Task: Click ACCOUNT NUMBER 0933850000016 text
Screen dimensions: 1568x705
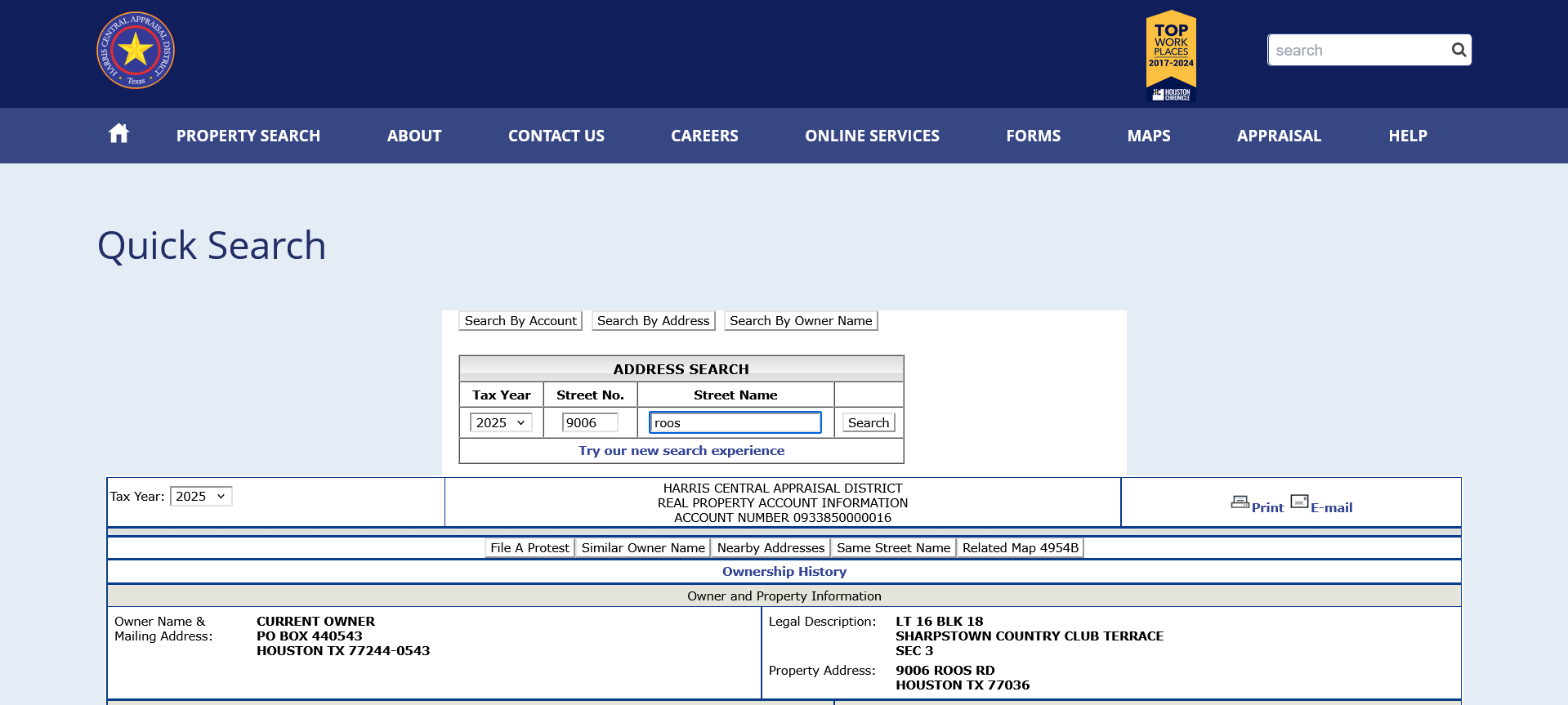Action: click(783, 518)
